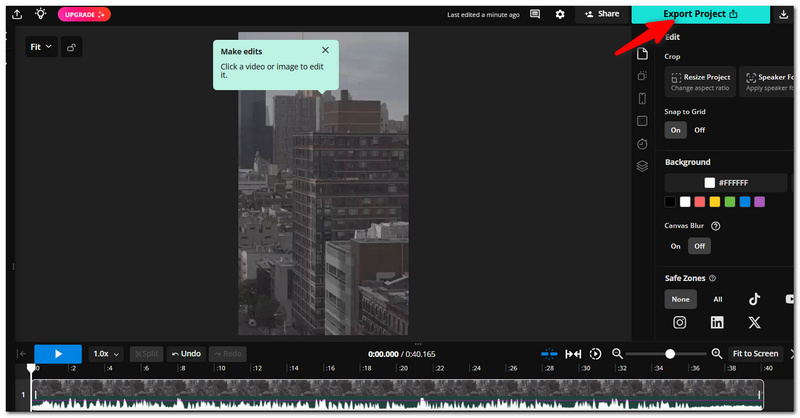The height and width of the screenshot is (418, 800).
Task: Click the Share button
Action: (602, 14)
